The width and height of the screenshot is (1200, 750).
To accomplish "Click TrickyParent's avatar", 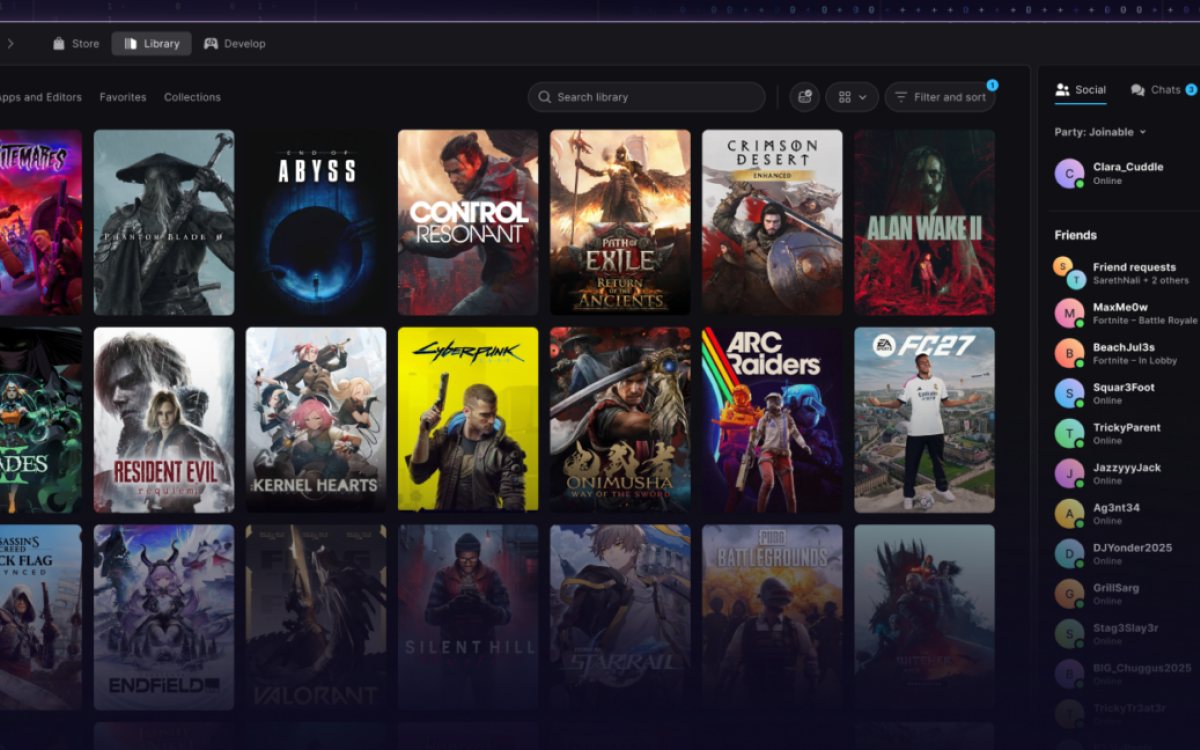I will tap(1069, 433).
